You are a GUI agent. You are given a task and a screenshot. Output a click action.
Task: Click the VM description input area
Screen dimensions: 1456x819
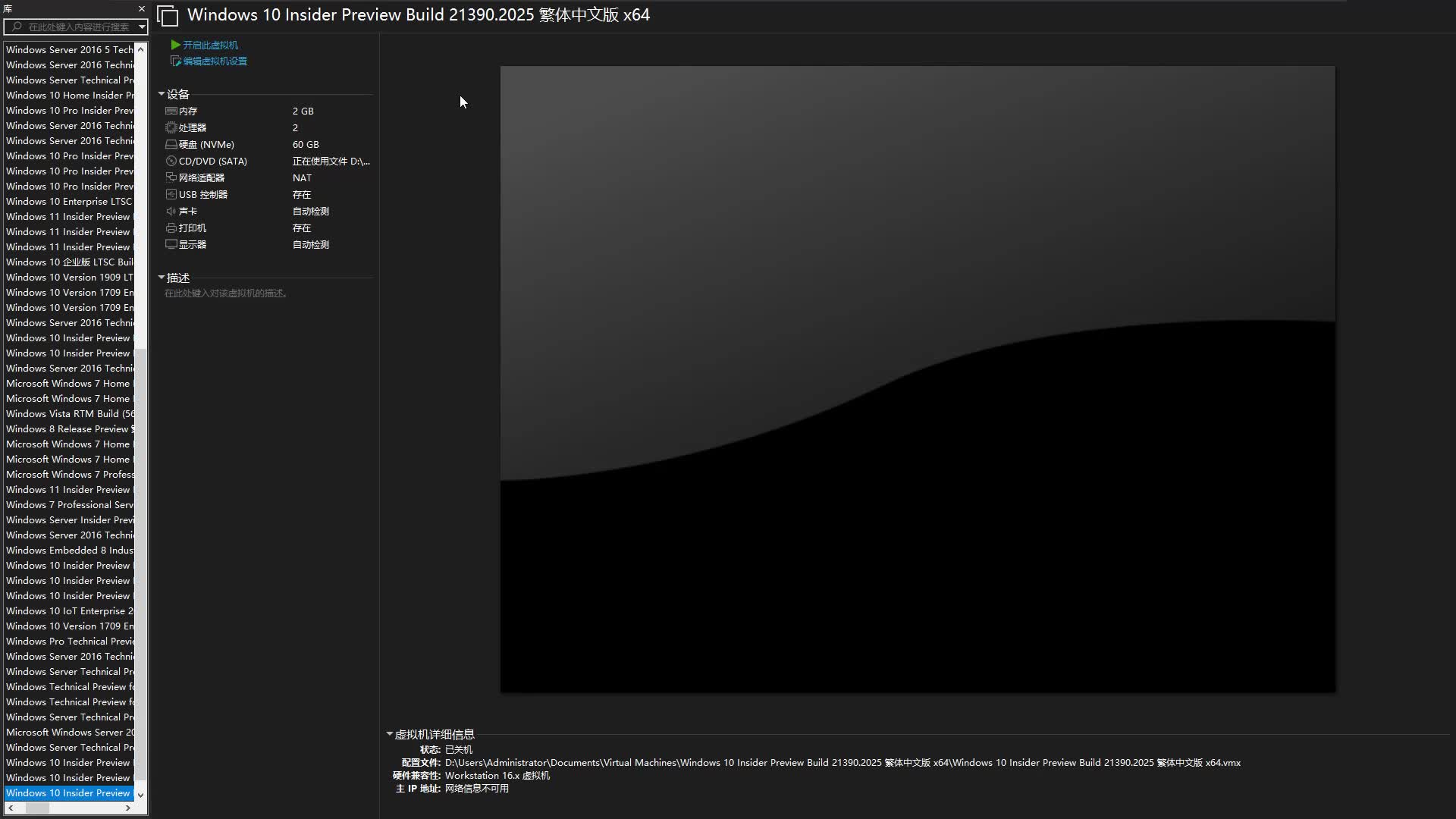pyautogui.click(x=226, y=293)
